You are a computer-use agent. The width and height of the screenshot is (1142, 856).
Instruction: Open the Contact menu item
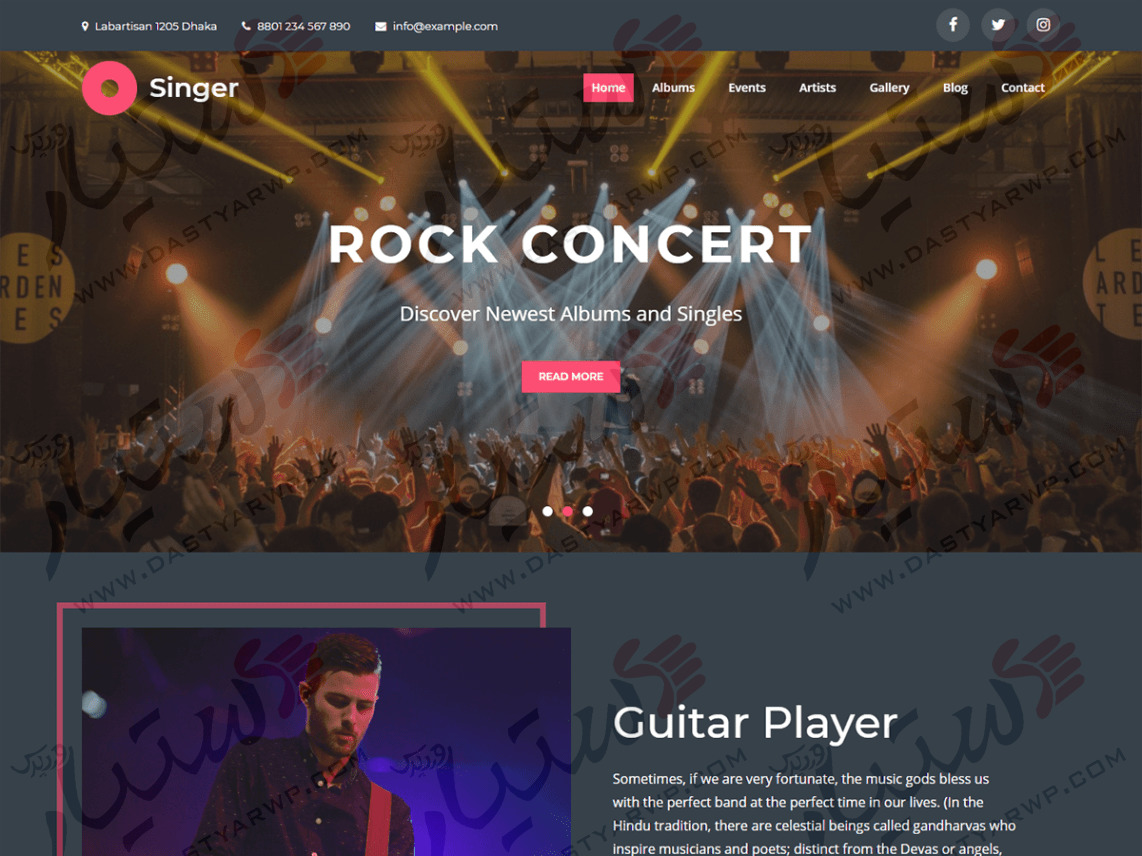[1023, 87]
